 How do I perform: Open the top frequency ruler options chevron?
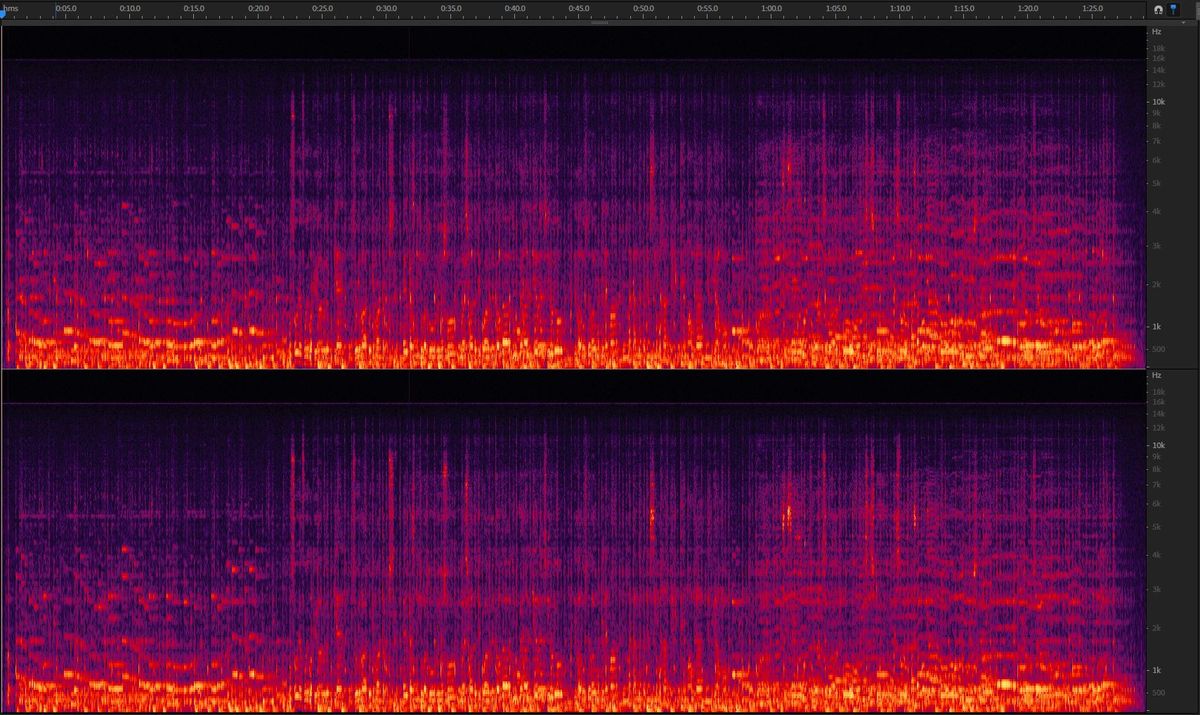coord(1184,22)
